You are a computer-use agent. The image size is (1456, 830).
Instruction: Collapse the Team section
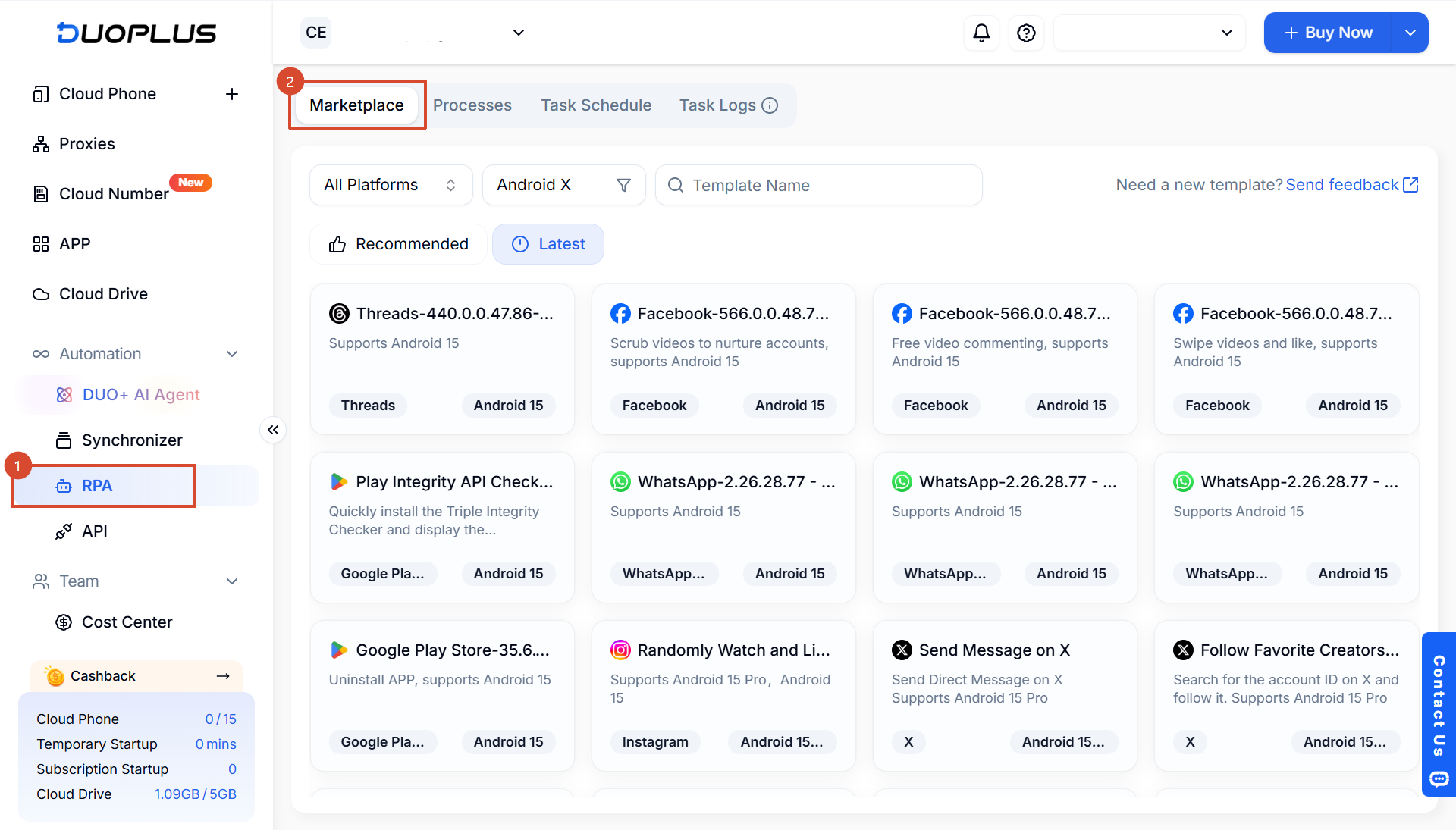(x=232, y=581)
